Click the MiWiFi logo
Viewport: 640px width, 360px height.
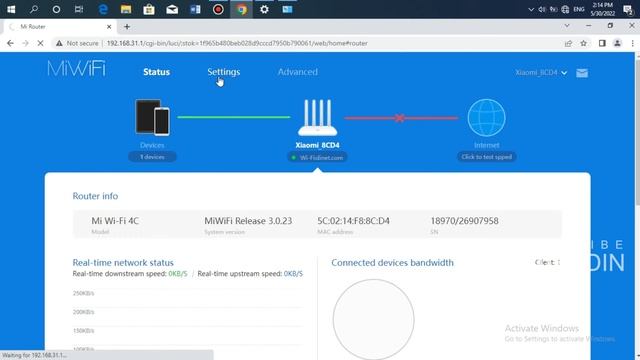coord(76,68)
